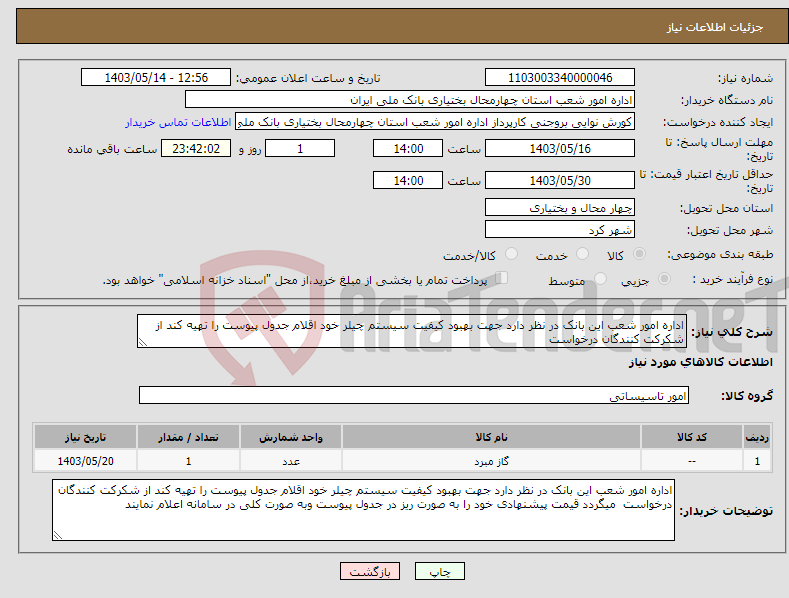The width and height of the screenshot is (789, 598).
Task: Click the resize handle of description textarea
Action: click(x=143, y=342)
